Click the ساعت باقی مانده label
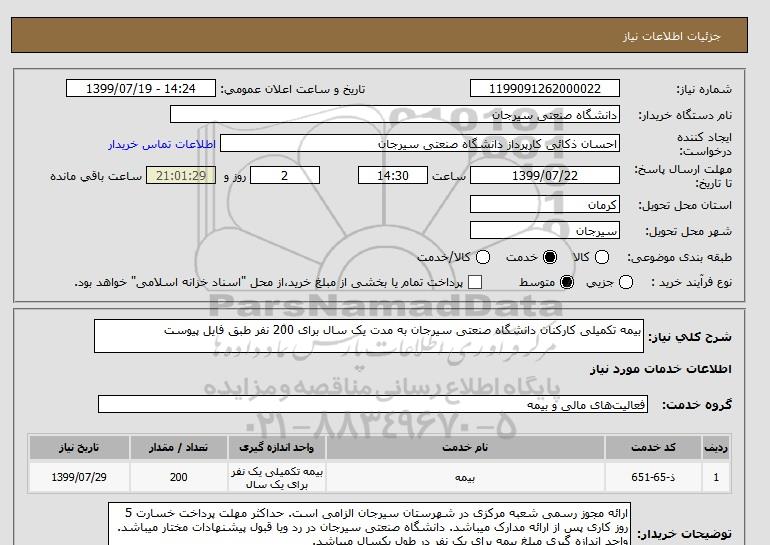Image resolution: width=770 pixels, height=545 pixels. tap(96, 176)
